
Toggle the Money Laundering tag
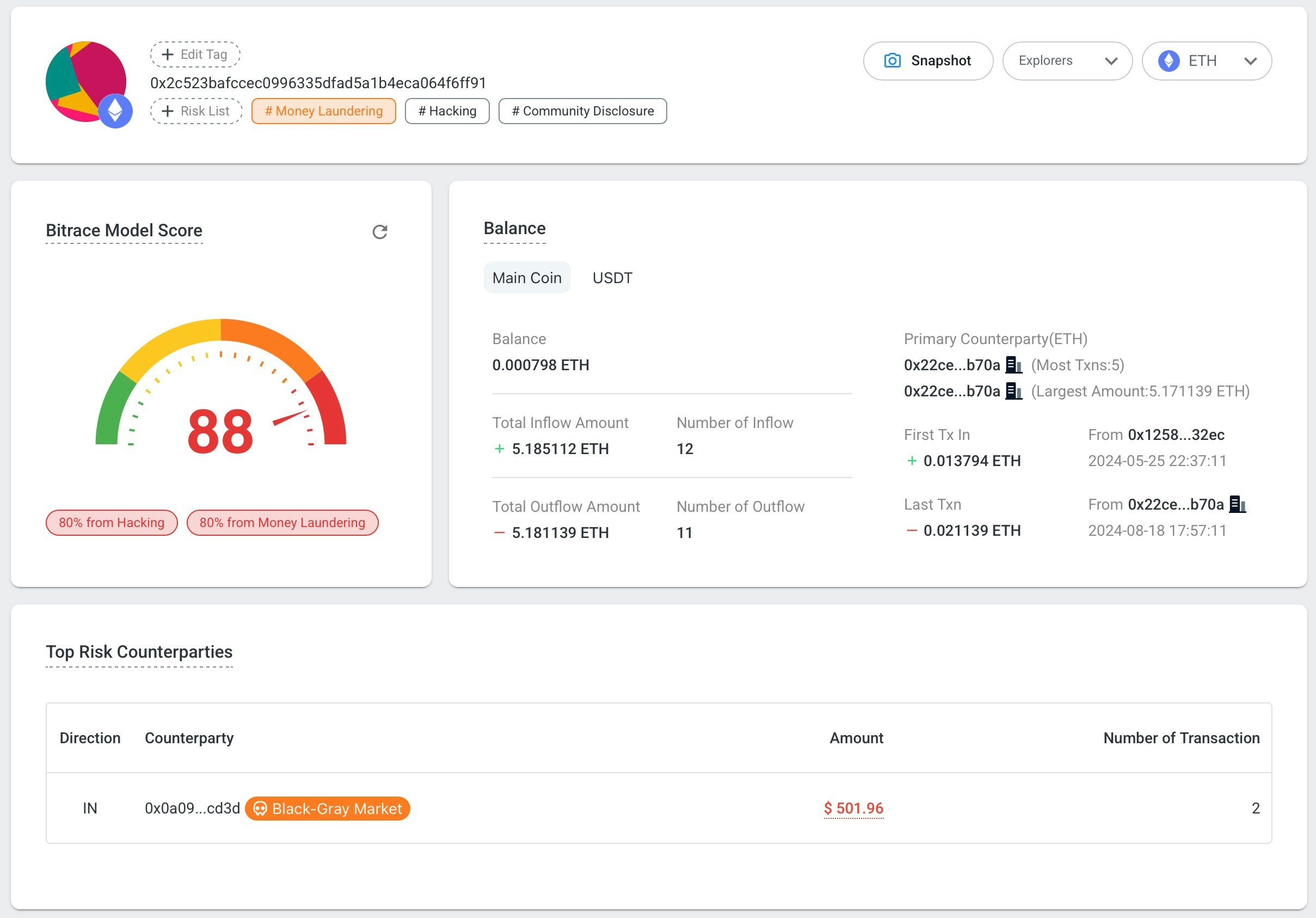pos(324,111)
